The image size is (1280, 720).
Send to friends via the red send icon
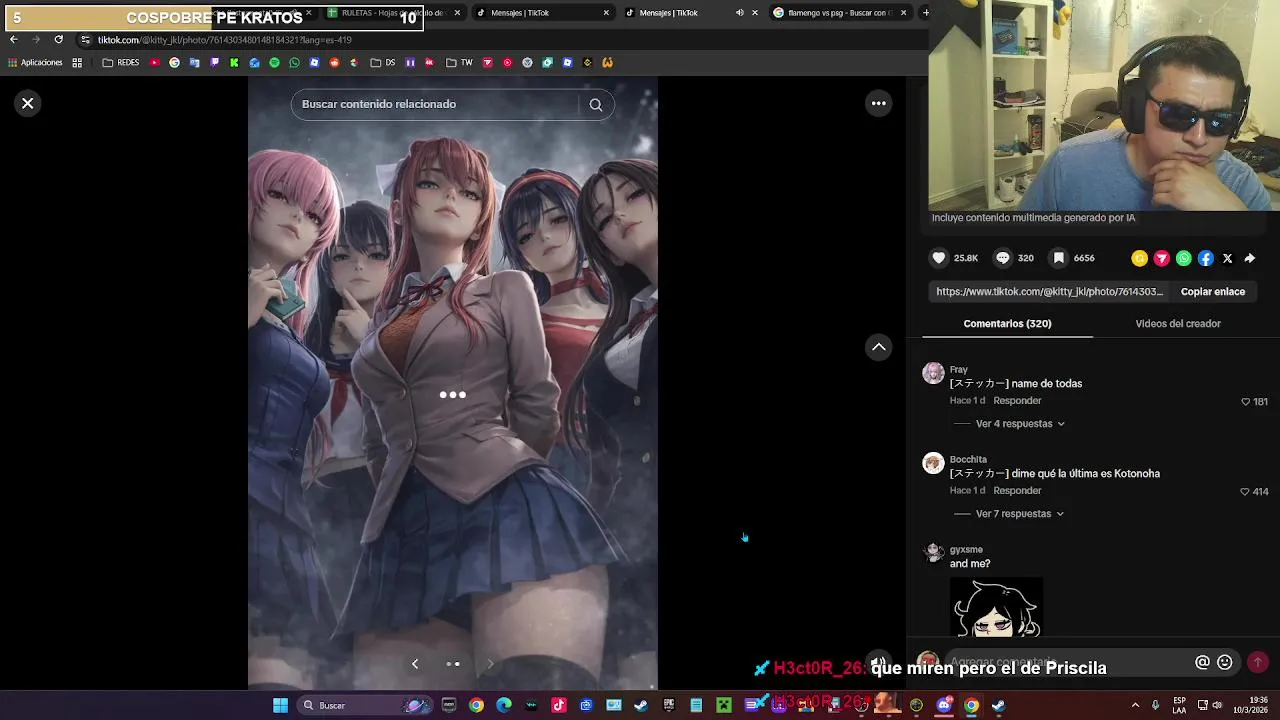(x=1161, y=258)
